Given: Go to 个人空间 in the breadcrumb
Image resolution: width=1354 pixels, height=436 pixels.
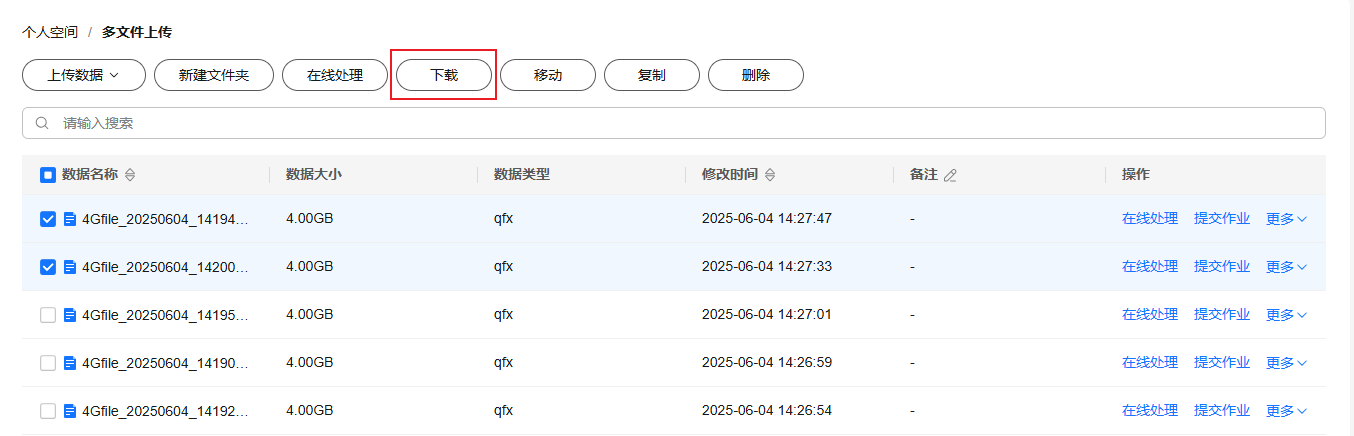Looking at the screenshot, I should [x=50, y=32].
